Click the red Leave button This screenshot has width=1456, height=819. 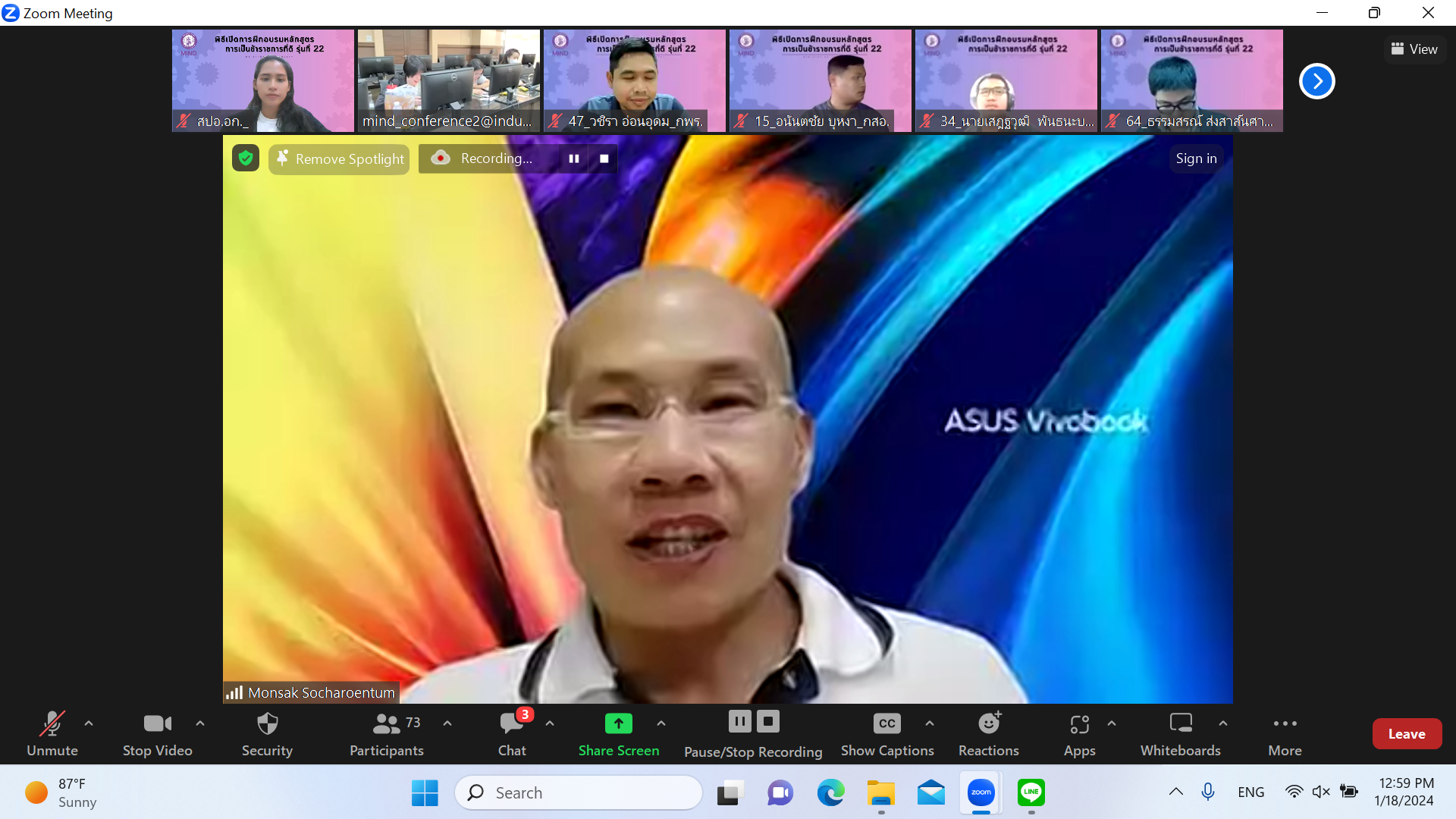1406,733
